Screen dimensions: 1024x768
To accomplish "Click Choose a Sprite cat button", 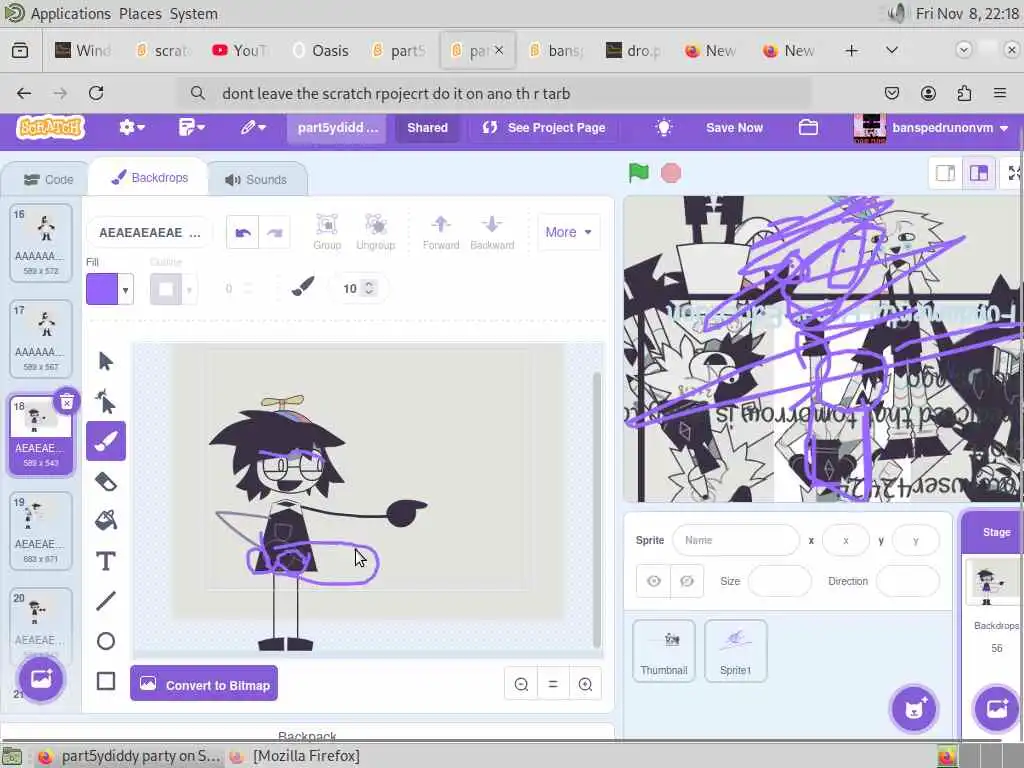I will 914,709.
